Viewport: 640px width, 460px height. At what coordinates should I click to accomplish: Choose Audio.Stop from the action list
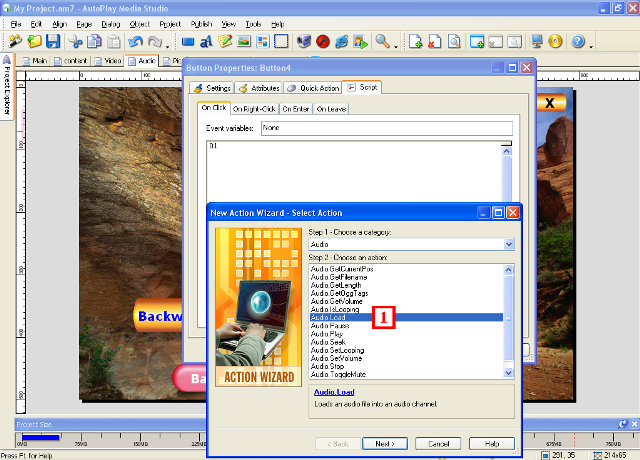(329, 364)
